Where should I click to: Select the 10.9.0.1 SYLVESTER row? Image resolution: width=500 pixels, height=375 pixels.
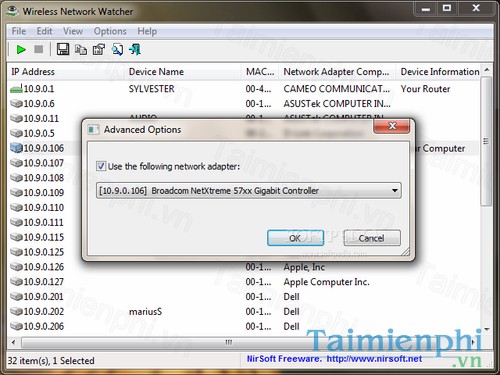pos(244,89)
